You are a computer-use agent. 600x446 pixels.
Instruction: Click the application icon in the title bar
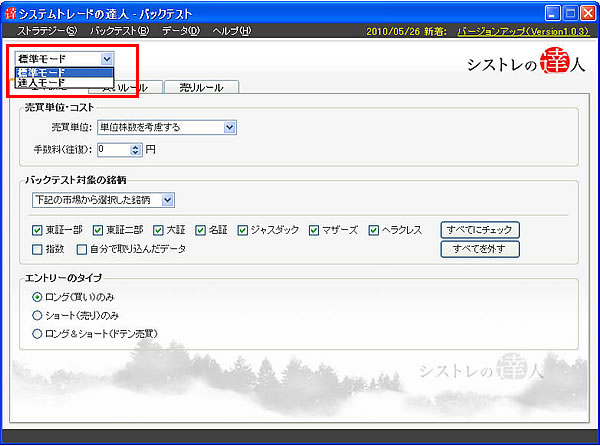tap(11, 13)
